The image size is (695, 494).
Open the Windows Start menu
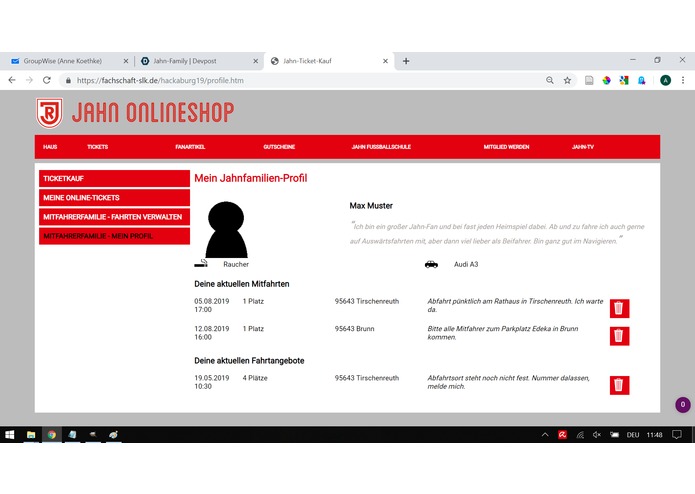tap(10, 435)
